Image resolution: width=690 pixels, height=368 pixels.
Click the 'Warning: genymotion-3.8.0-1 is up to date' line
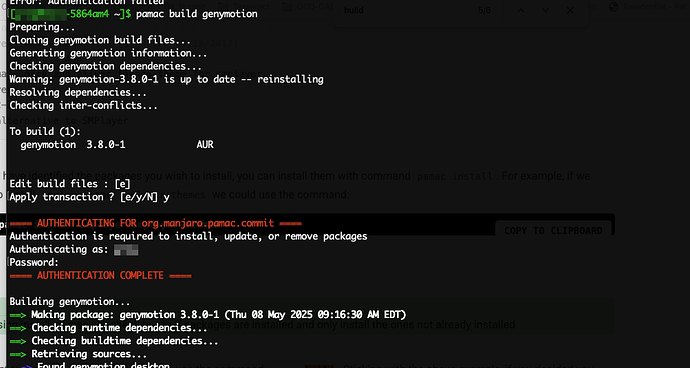pyautogui.click(x=166, y=79)
